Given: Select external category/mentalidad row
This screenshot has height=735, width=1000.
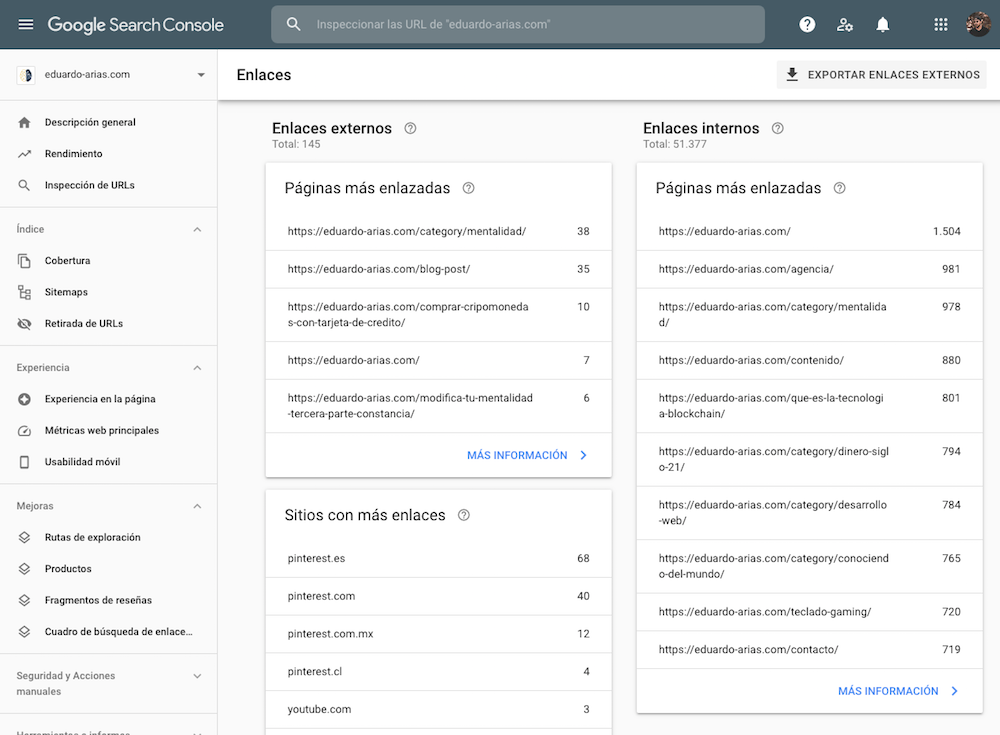Looking at the screenshot, I should pos(439,232).
